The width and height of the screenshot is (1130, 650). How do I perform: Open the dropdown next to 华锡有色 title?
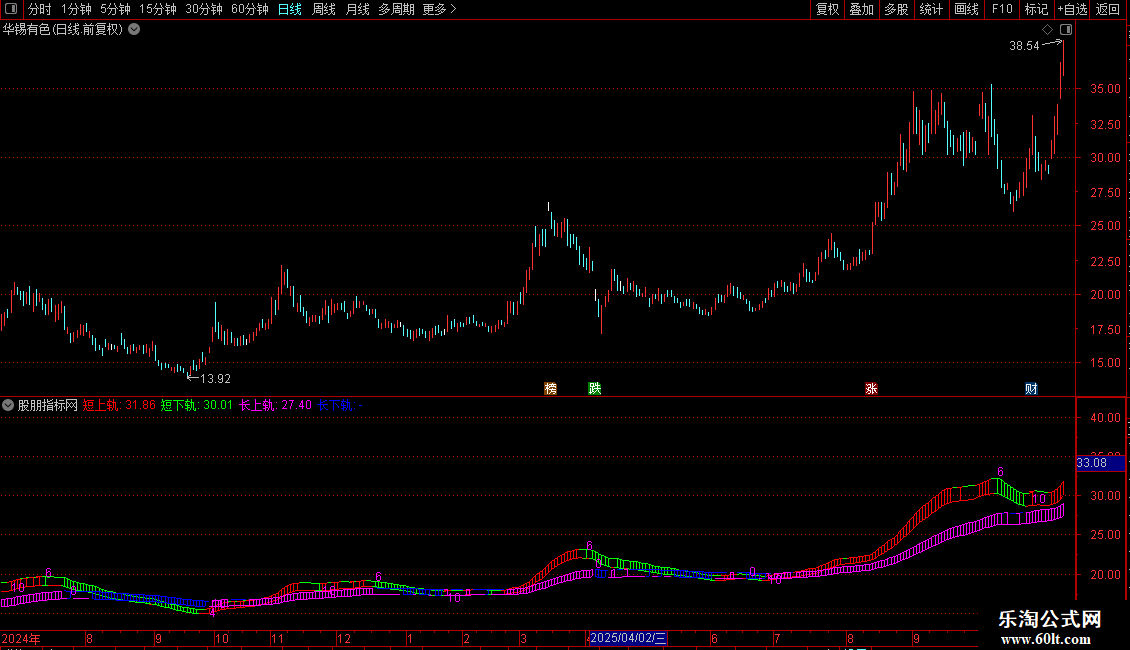pyautogui.click(x=134, y=30)
